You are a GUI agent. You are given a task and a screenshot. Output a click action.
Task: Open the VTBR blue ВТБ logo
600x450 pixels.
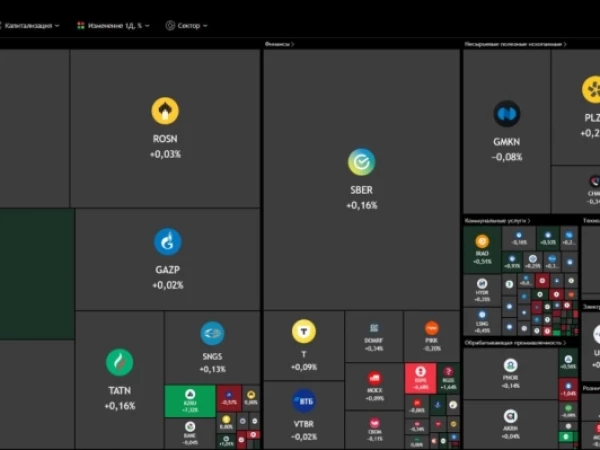pyautogui.click(x=304, y=401)
